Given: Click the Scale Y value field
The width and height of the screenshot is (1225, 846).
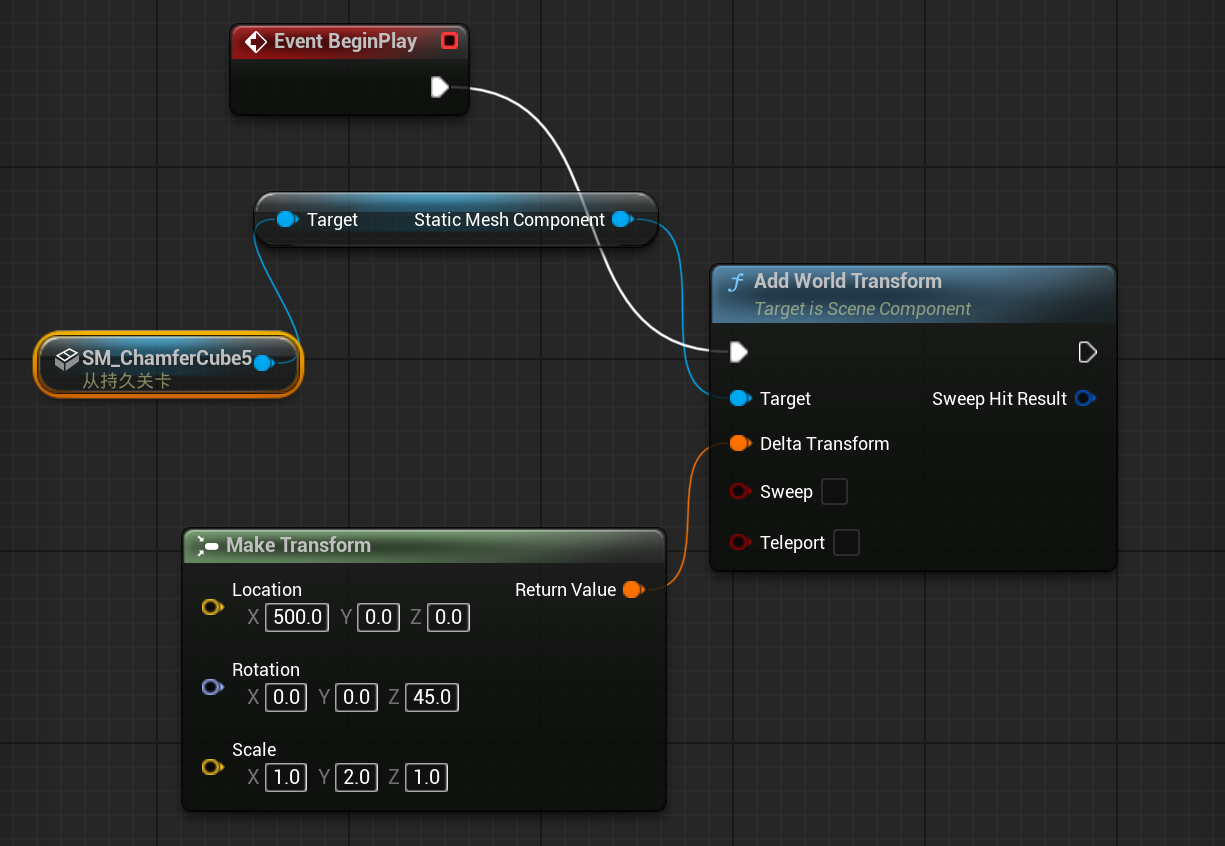Looking at the screenshot, I should coord(358,777).
